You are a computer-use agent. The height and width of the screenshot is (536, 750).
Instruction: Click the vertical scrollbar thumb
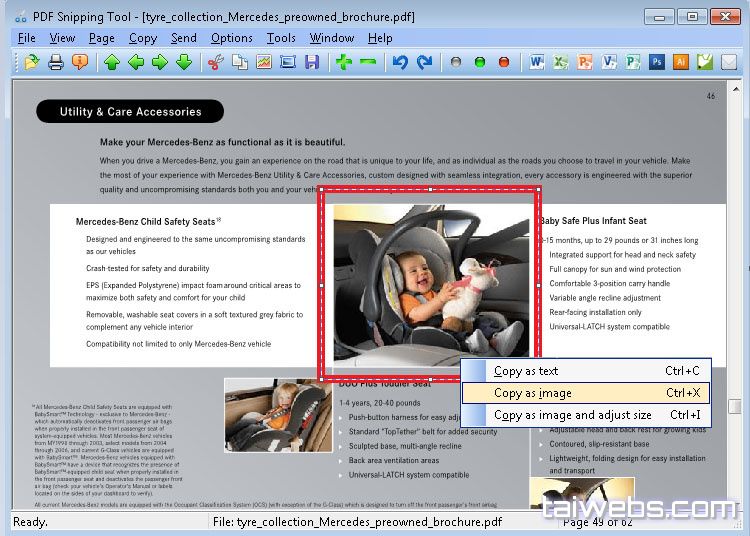pyautogui.click(x=735, y=406)
